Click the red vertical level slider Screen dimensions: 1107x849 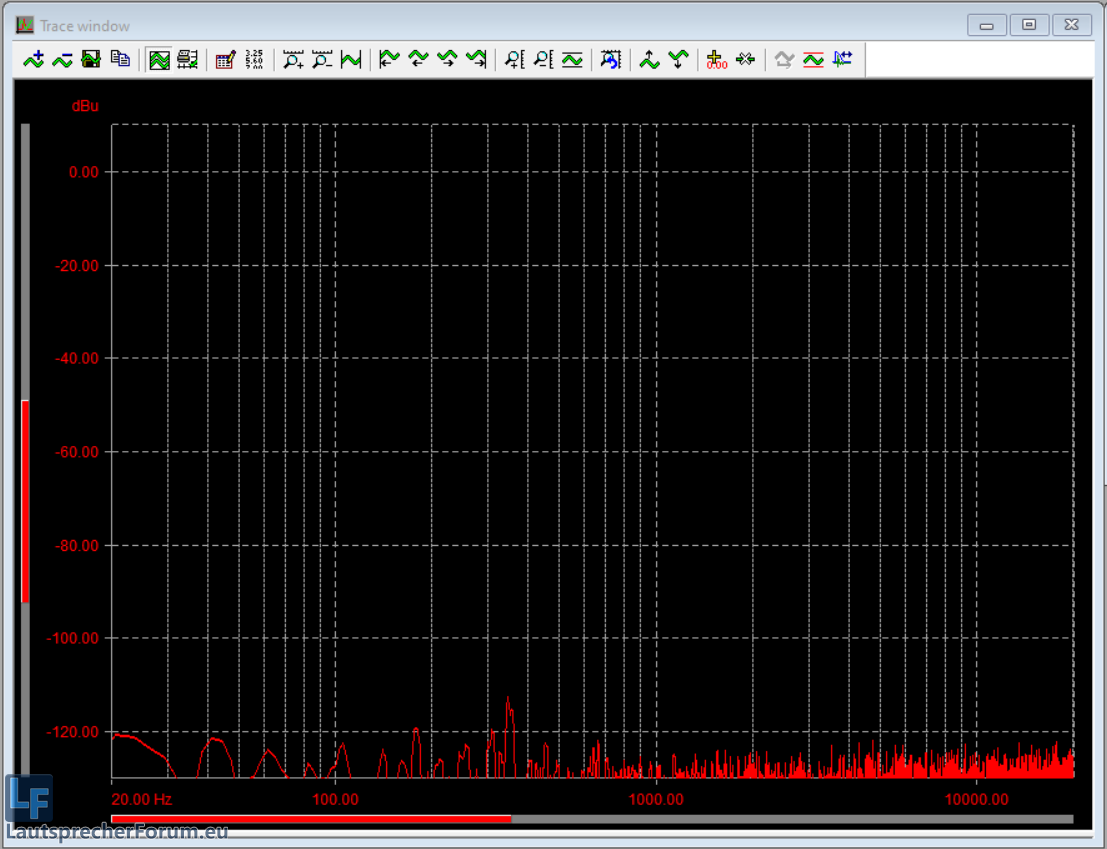25,500
